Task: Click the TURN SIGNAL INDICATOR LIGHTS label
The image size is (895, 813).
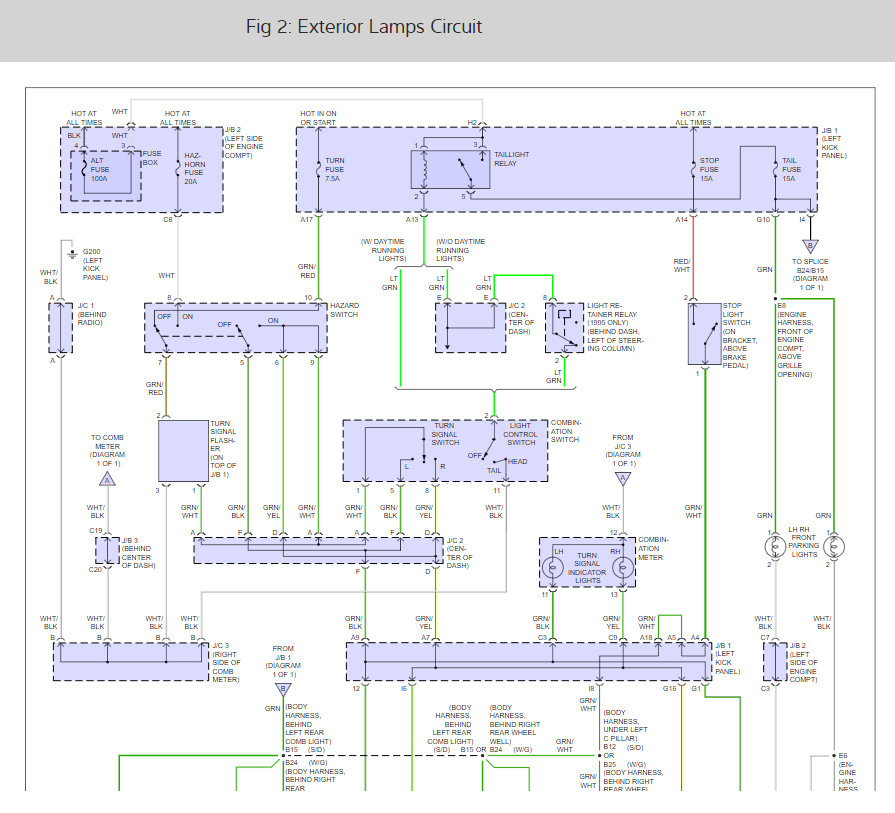Action: click(x=587, y=568)
